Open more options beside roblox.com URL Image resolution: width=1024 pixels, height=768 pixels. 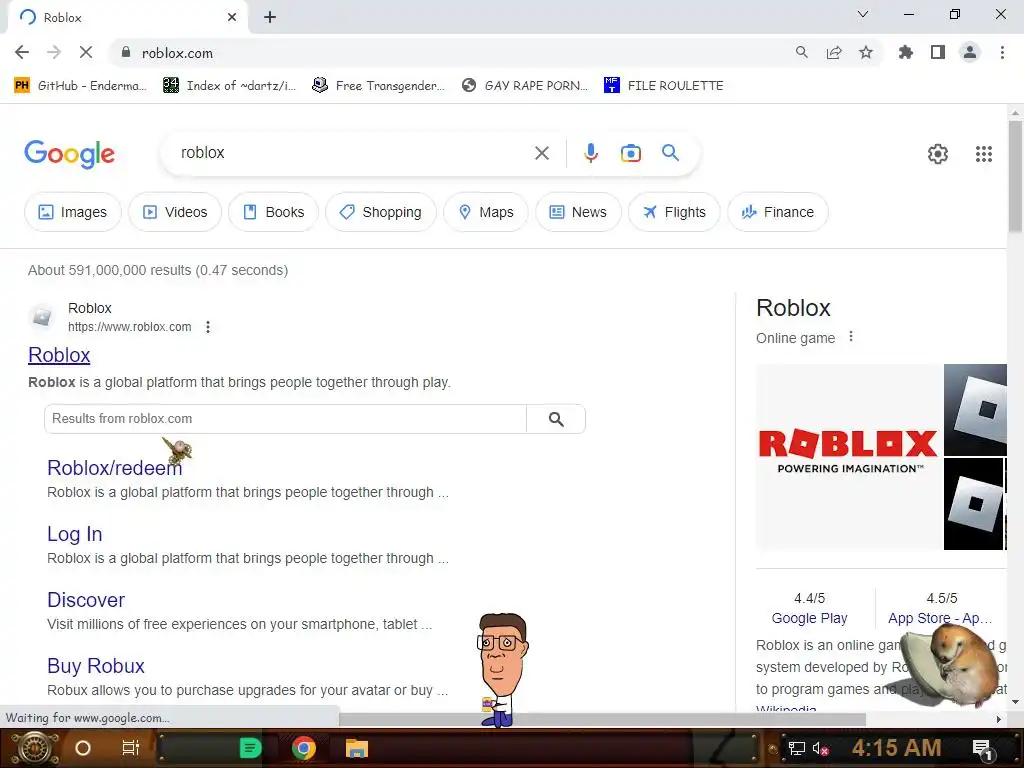[x=208, y=327]
